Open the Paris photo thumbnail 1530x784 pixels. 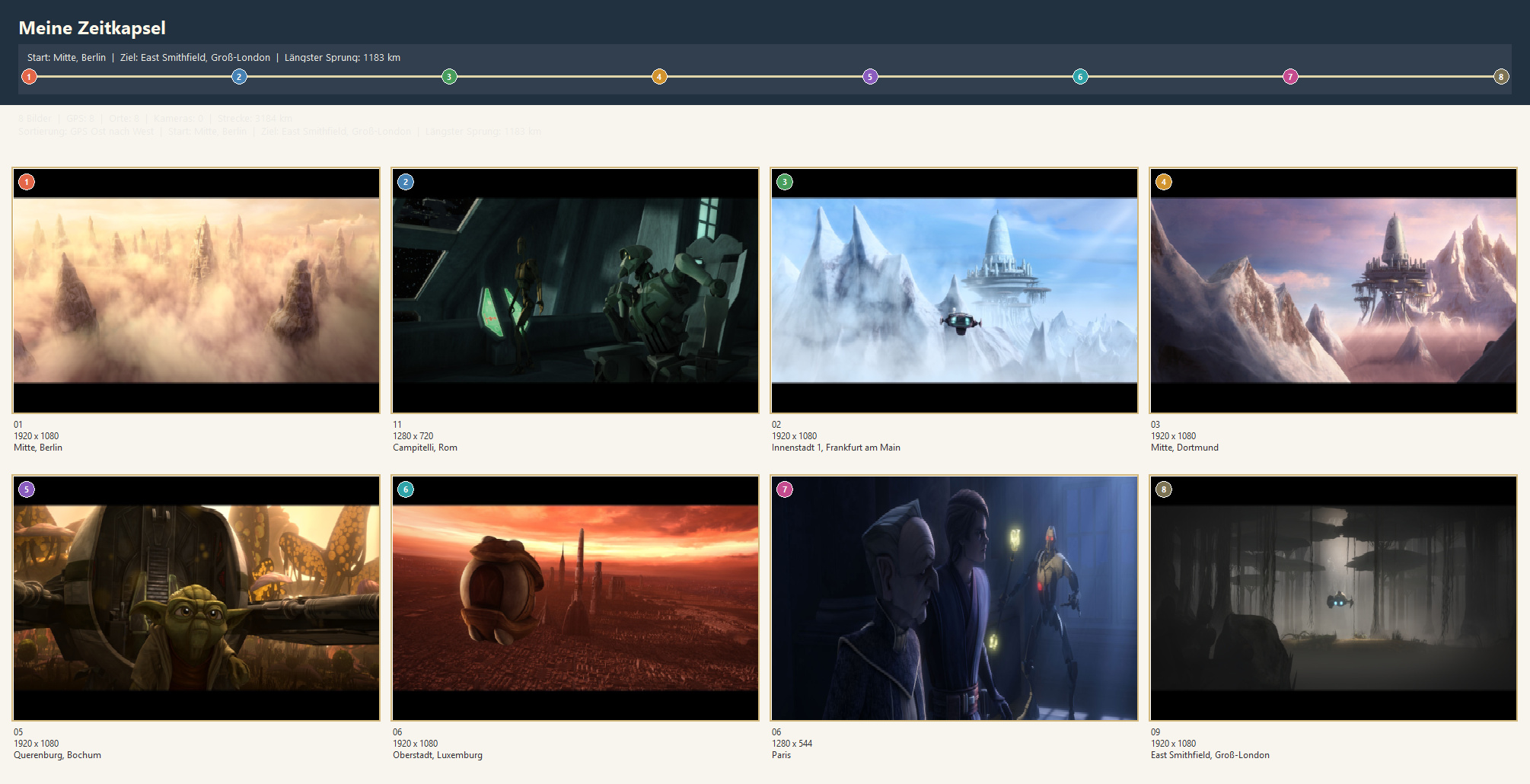click(x=955, y=598)
